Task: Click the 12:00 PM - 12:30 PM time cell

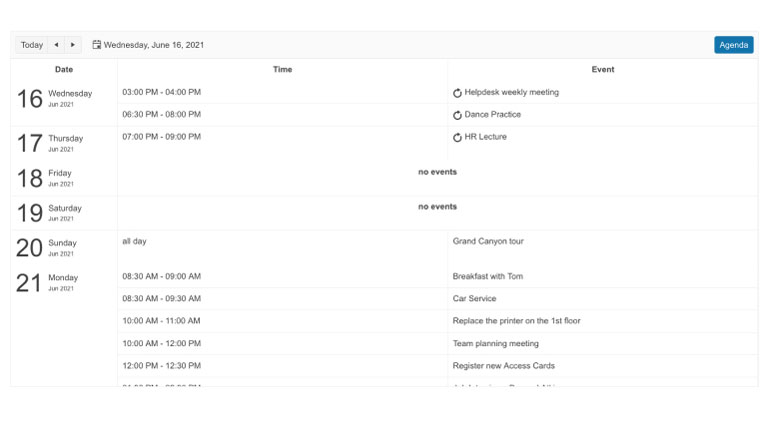Action: click(x=282, y=365)
